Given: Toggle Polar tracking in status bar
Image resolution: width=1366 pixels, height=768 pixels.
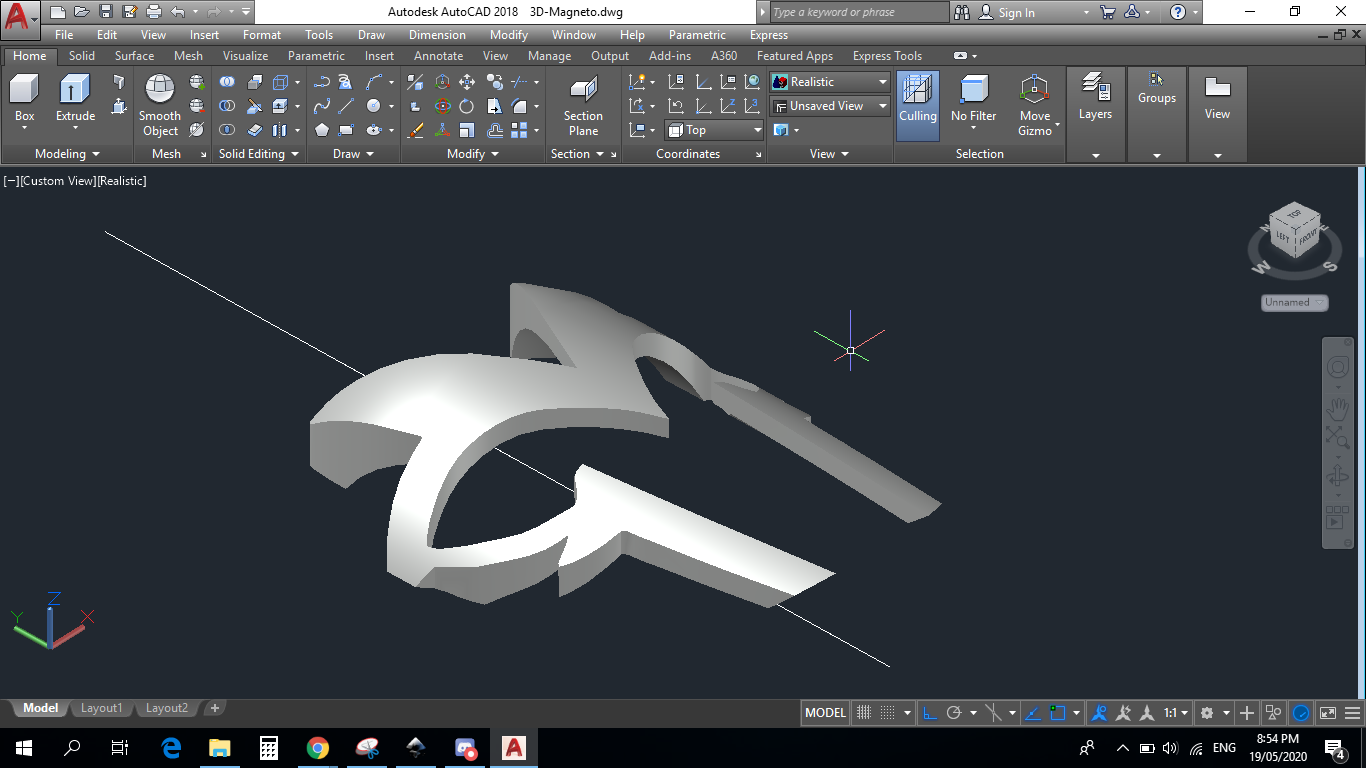Looking at the screenshot, I should tap(954, 713).
